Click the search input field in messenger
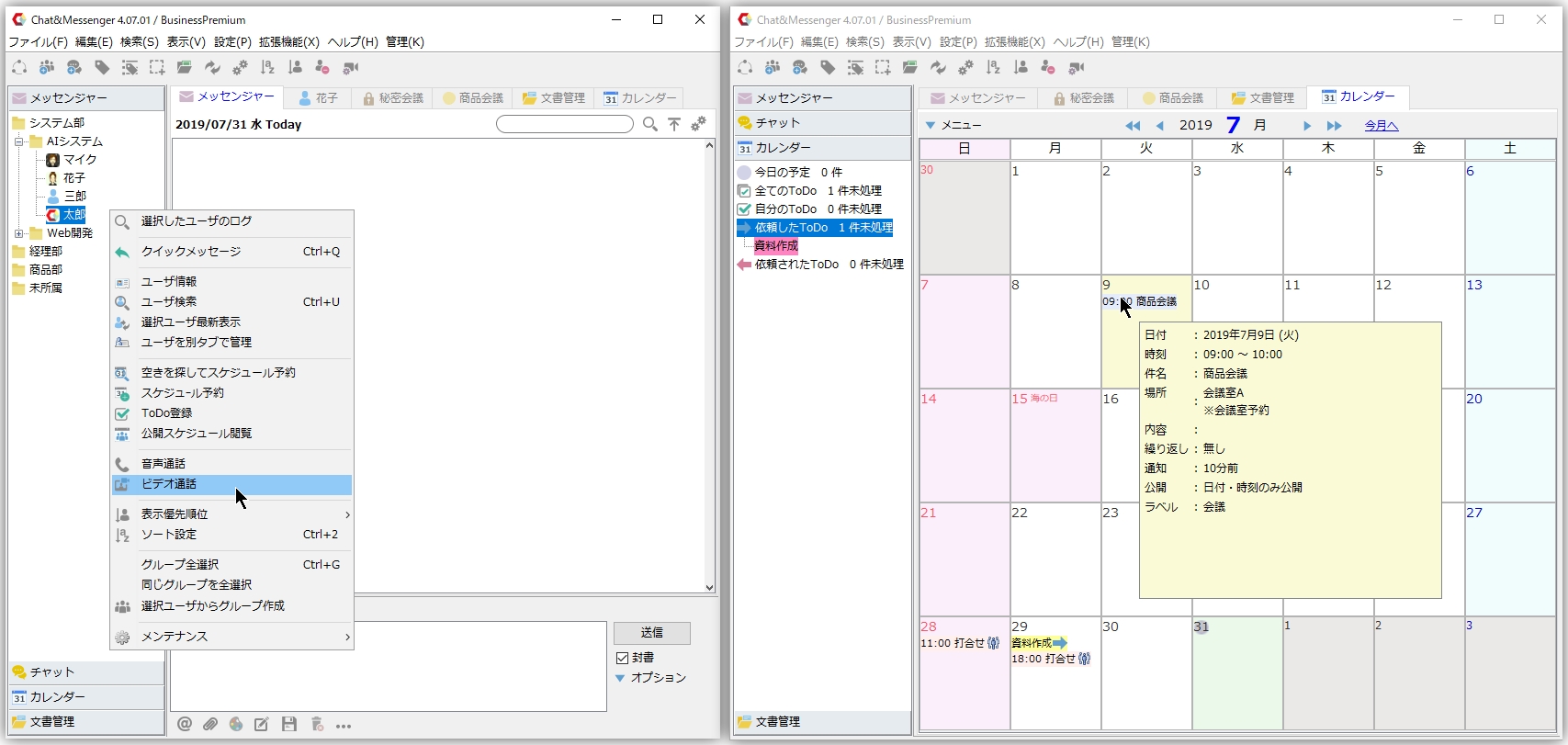 coord(565,124)
